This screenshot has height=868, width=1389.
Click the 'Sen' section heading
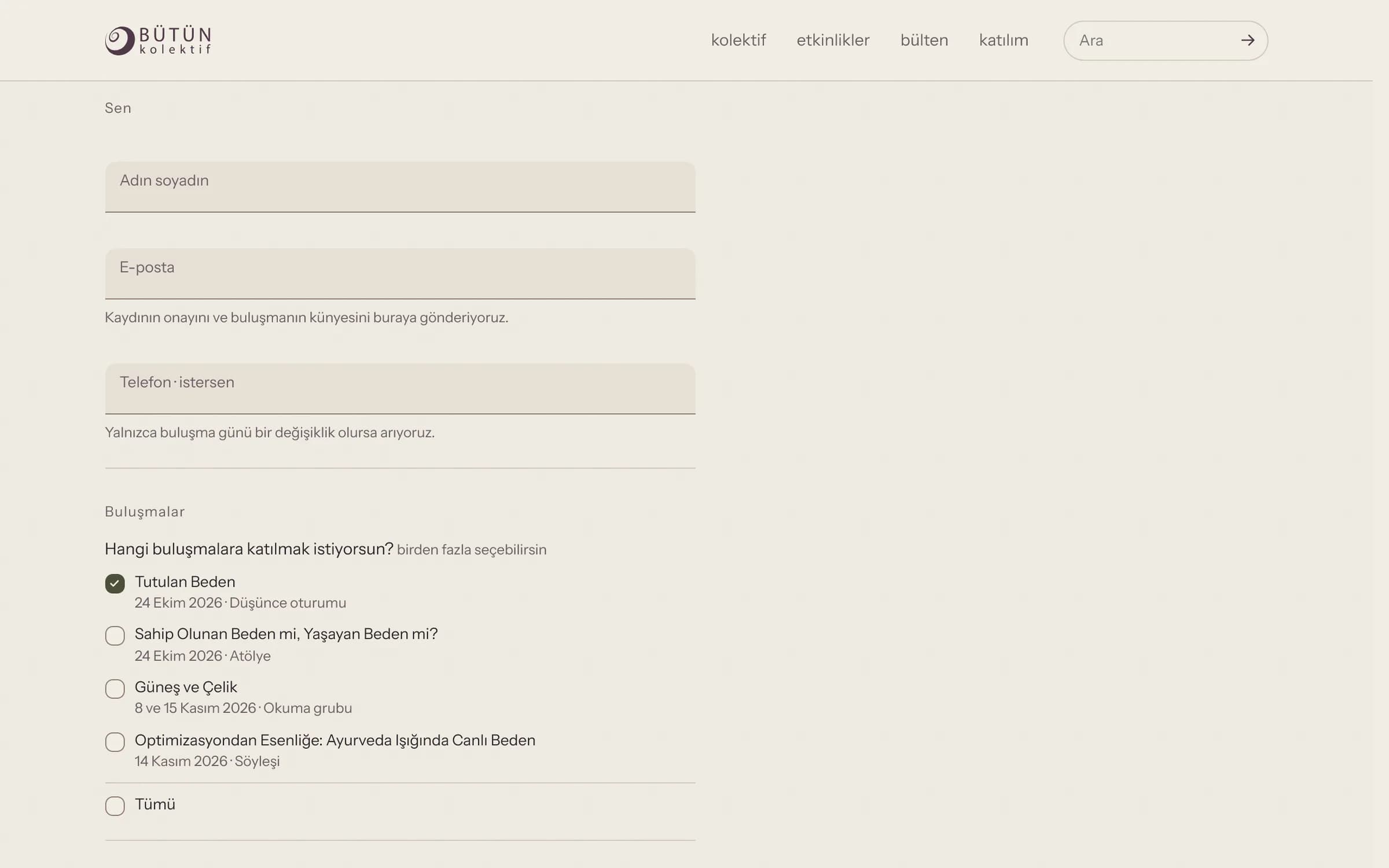coord(118,108)
